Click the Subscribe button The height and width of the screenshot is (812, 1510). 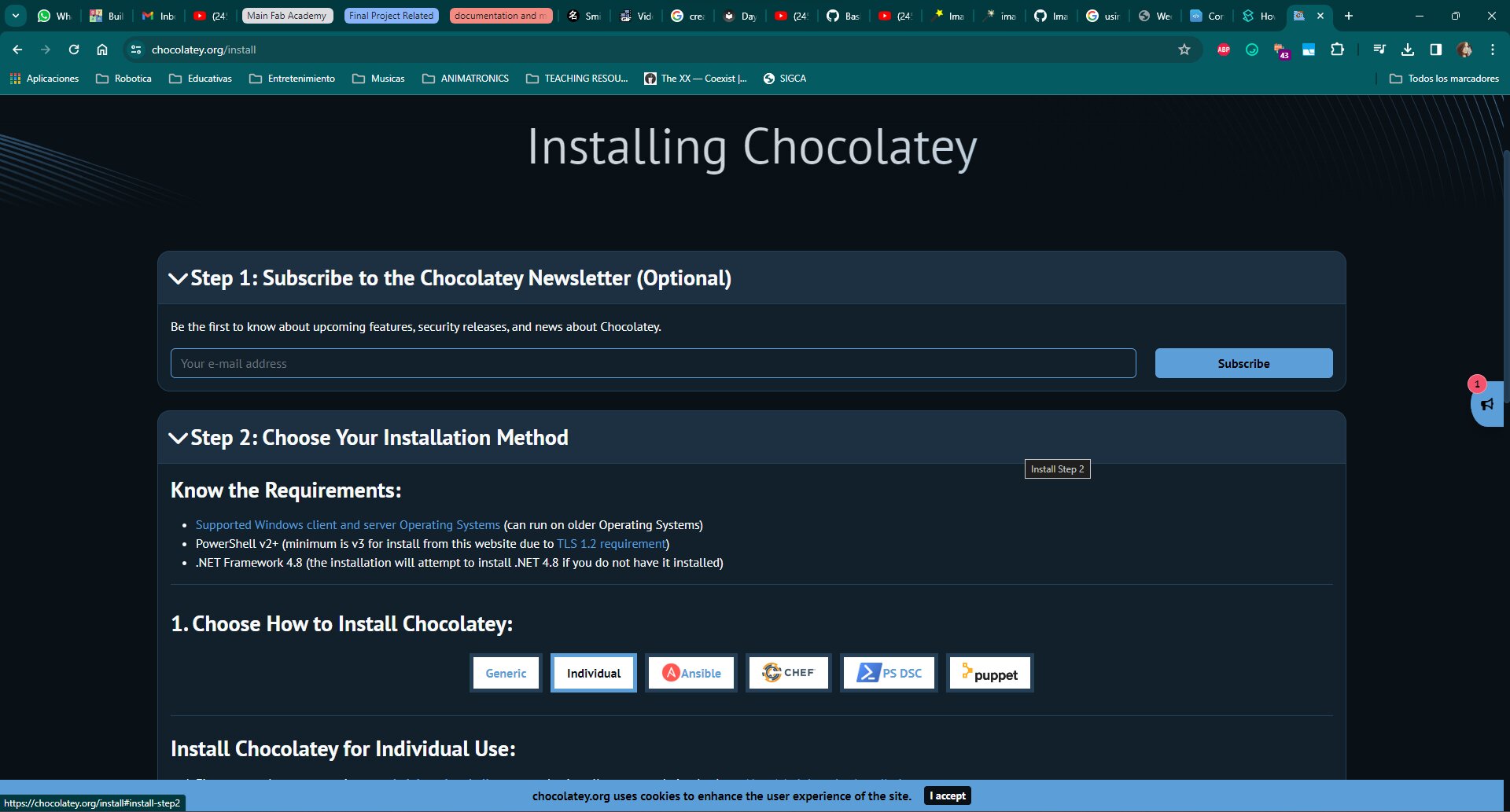pyautogui.click(x=1243, y=363)
